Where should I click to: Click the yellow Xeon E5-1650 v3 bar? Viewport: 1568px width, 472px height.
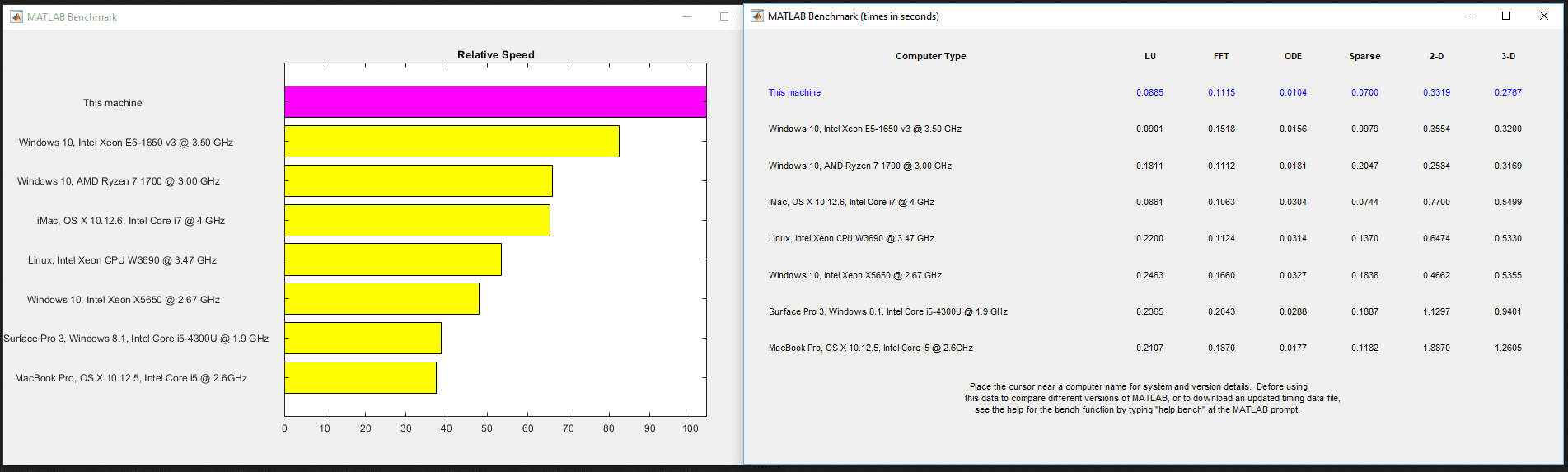coord(452,142)
